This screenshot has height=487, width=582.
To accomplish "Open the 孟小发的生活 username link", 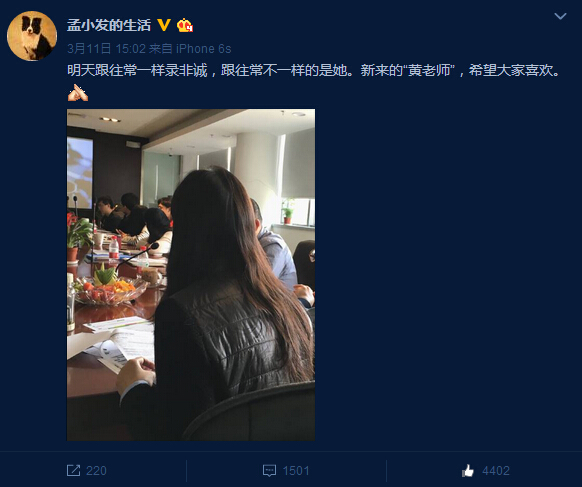I will tap(109, 25).
